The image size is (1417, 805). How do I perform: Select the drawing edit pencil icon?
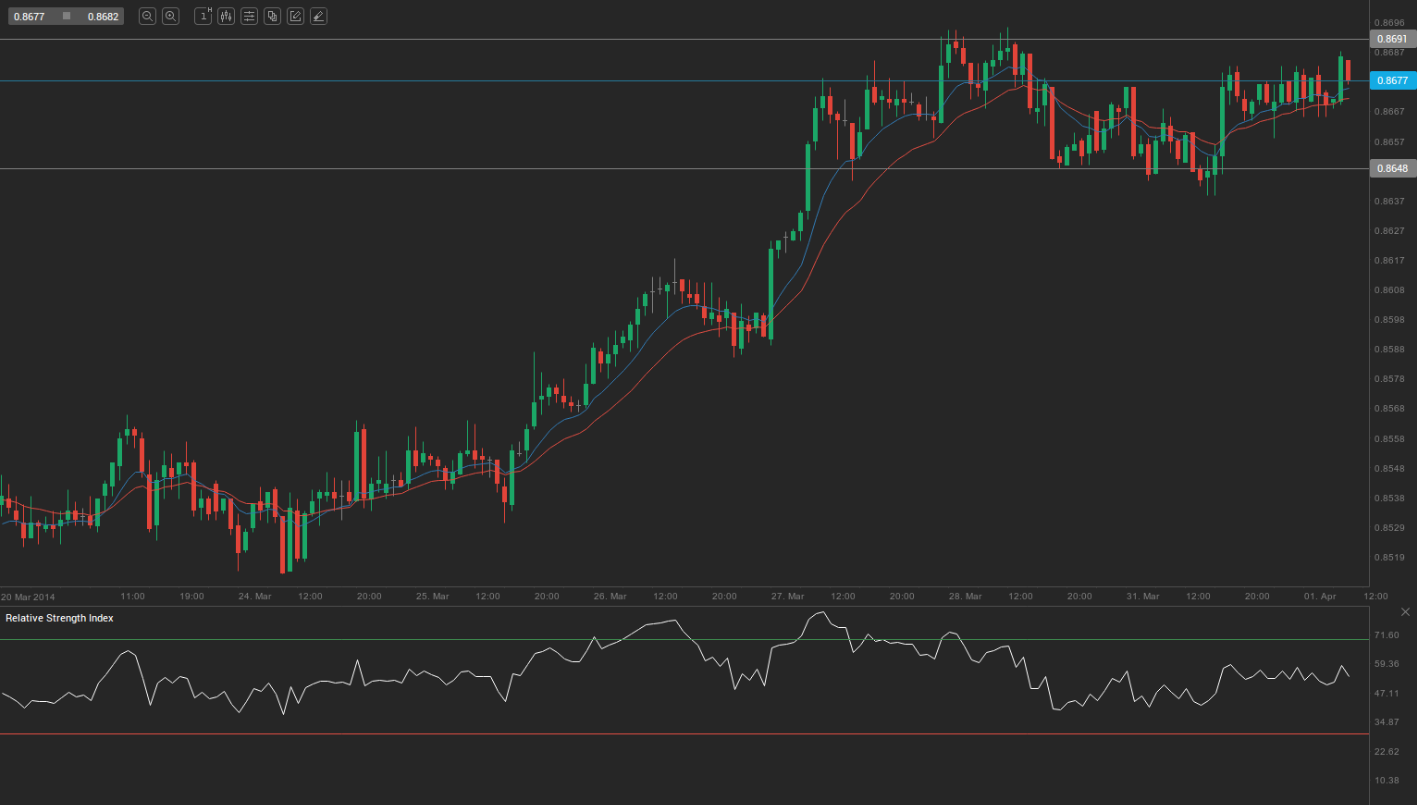point(295,16)
